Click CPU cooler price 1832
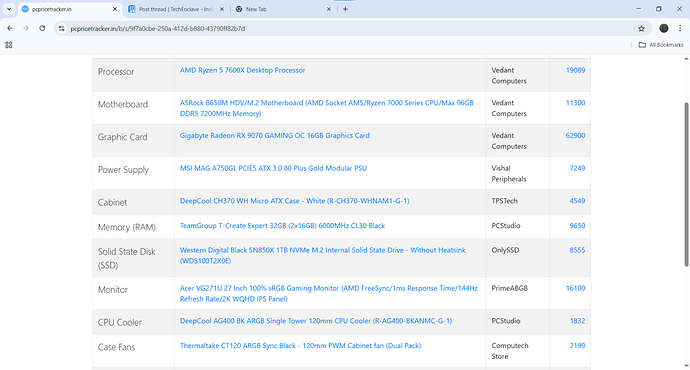Screen dimensions: 690x370 click(x=577, y=321)
